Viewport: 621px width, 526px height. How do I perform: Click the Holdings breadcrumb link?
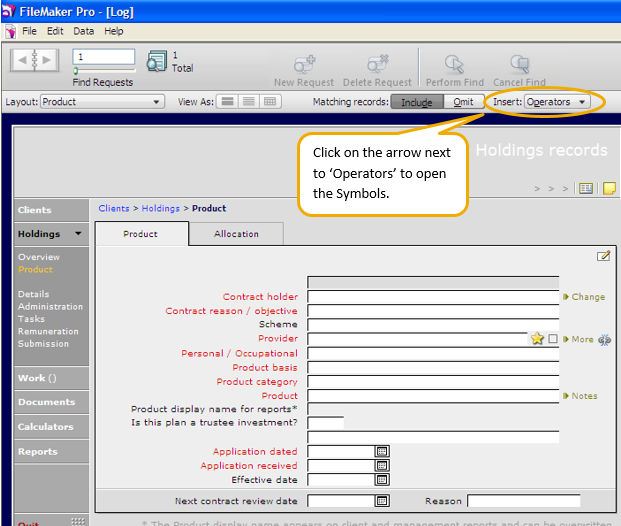tap(160, 208)
